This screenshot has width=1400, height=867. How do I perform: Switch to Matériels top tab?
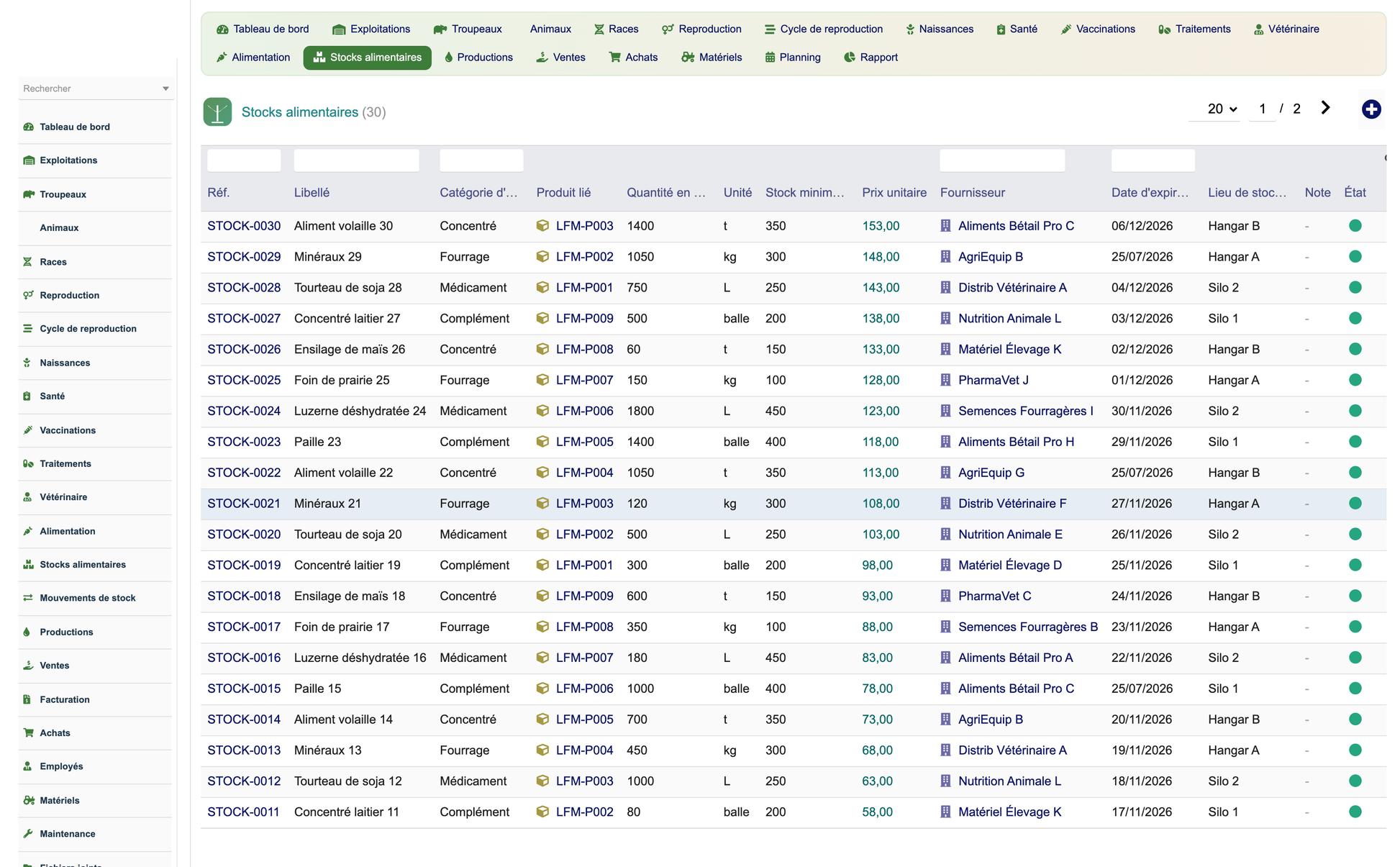click(x=712, y=58)
